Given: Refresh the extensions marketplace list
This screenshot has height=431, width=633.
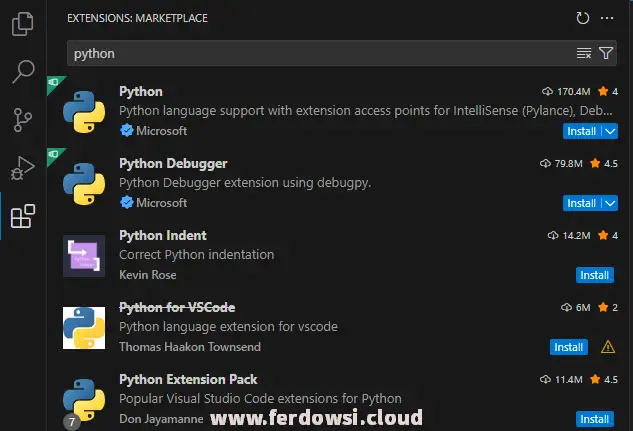Looking at the screenshot, I should [x=583, y=18].
